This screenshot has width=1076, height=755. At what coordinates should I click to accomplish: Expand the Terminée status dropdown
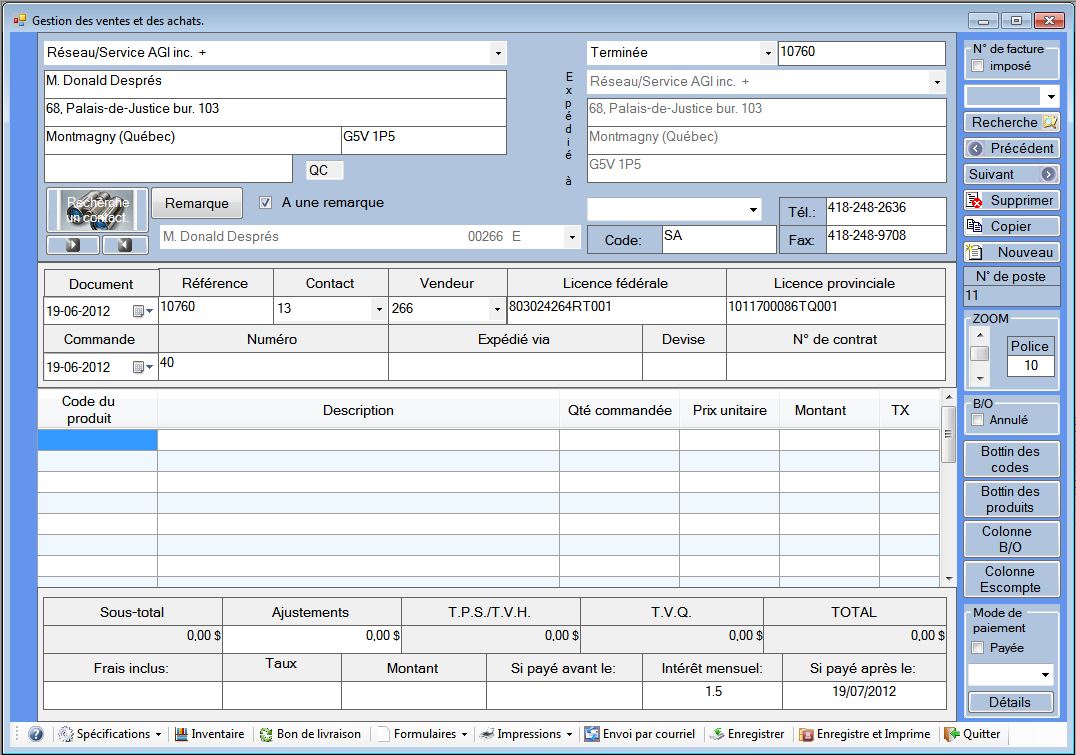coord(767,53)
